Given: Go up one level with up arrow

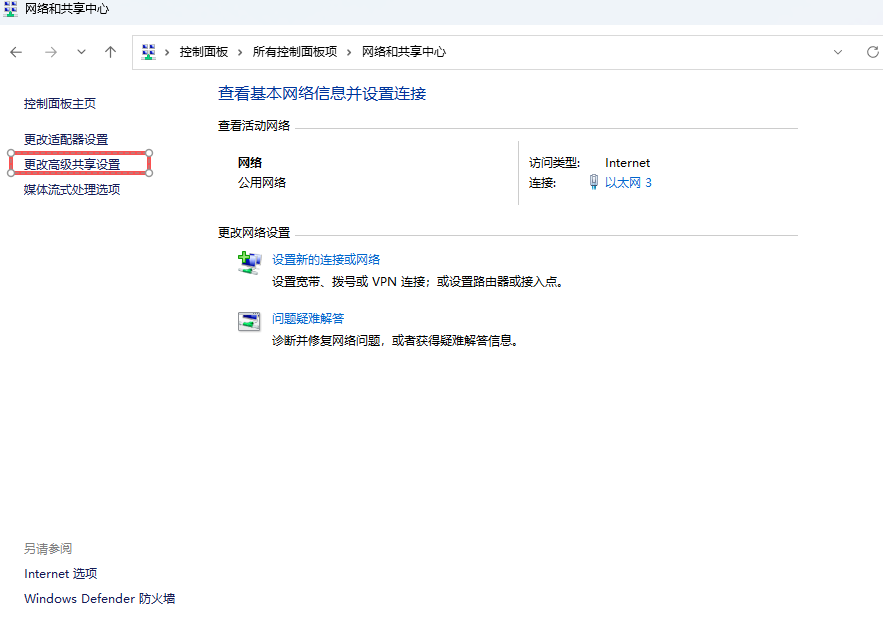Looking at the screenshot, I should pos(111,52).
